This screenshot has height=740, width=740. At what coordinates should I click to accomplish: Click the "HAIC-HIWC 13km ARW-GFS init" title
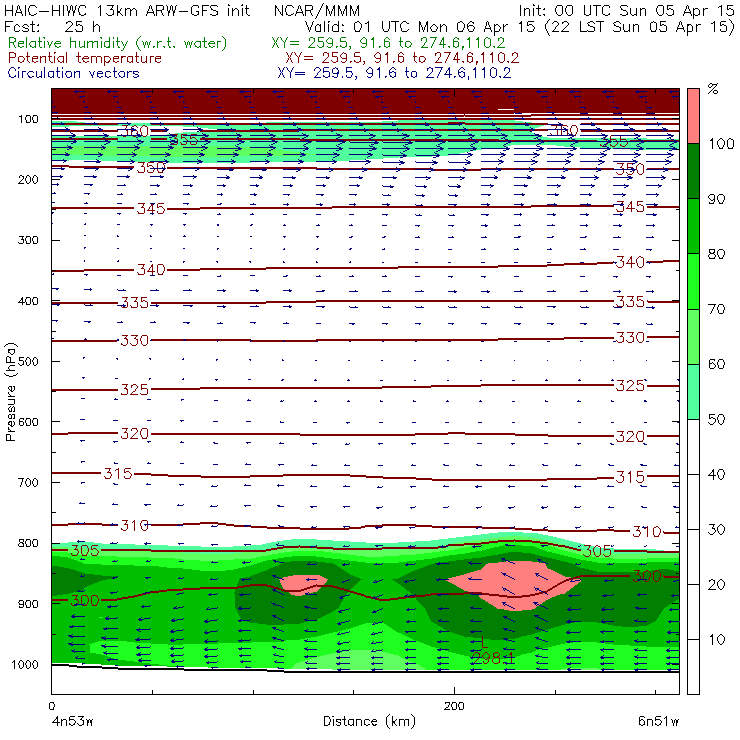[126, 10]
